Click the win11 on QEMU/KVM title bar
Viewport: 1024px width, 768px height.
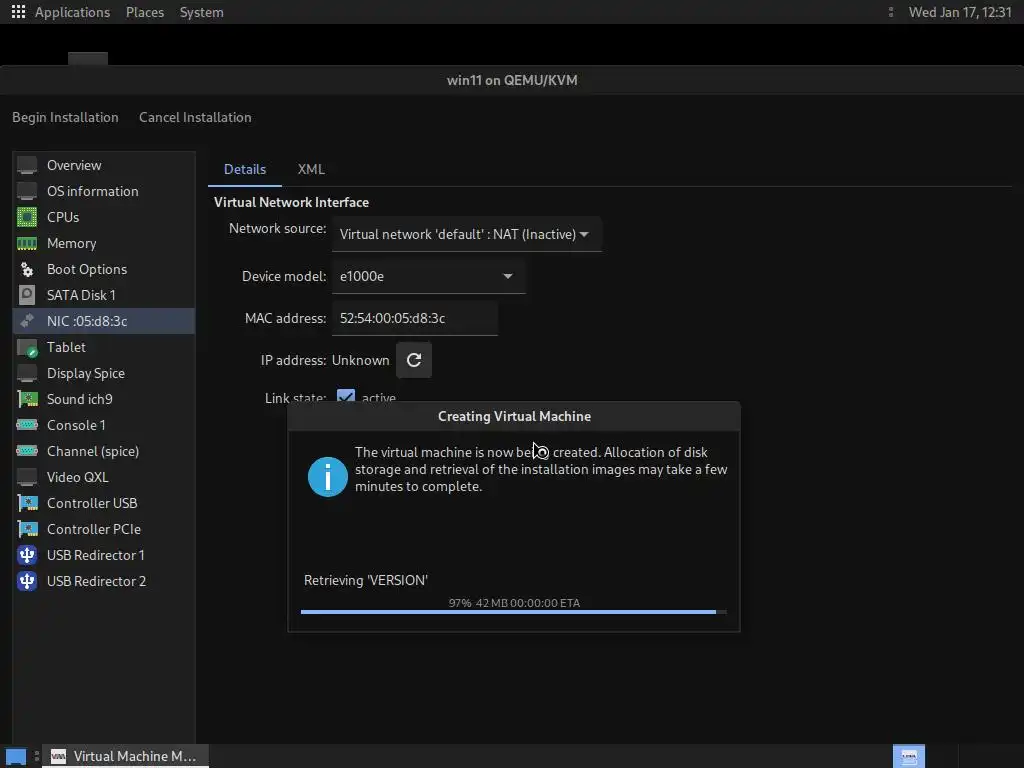[x=512, y=80]
